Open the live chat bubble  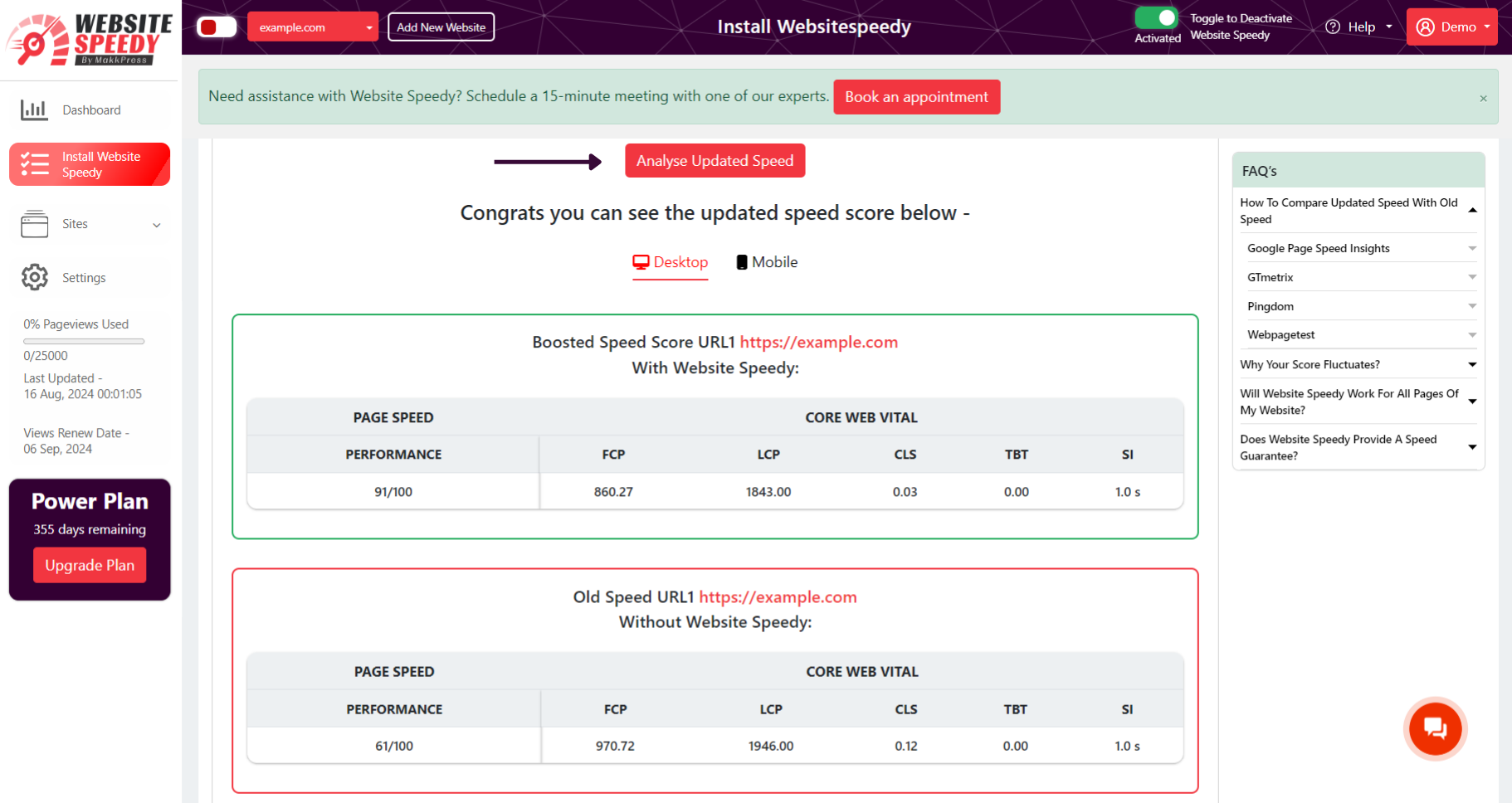tap(1435, 728)
